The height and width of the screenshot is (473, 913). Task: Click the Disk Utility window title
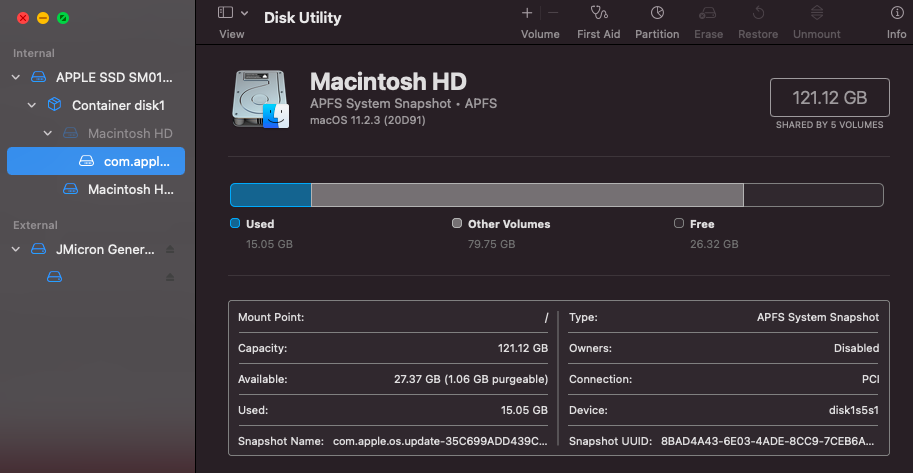pyautogui.click(x=303, y=17)
